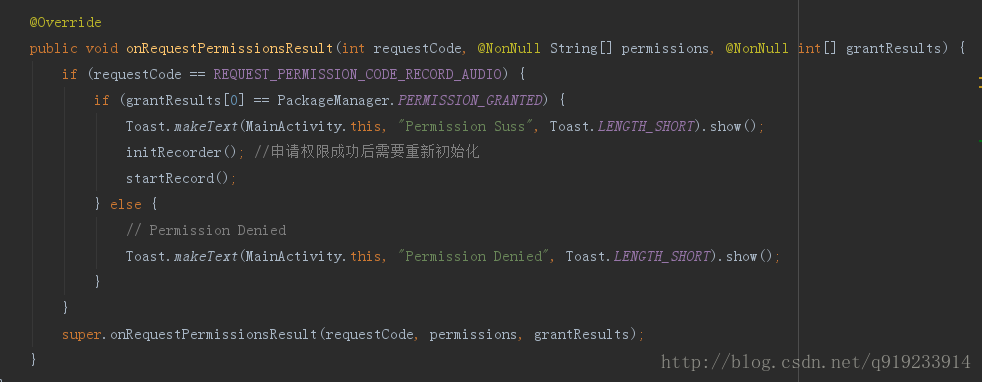
Task: Place the cursor on the initRecorder() call
Action: click(182, 152)
